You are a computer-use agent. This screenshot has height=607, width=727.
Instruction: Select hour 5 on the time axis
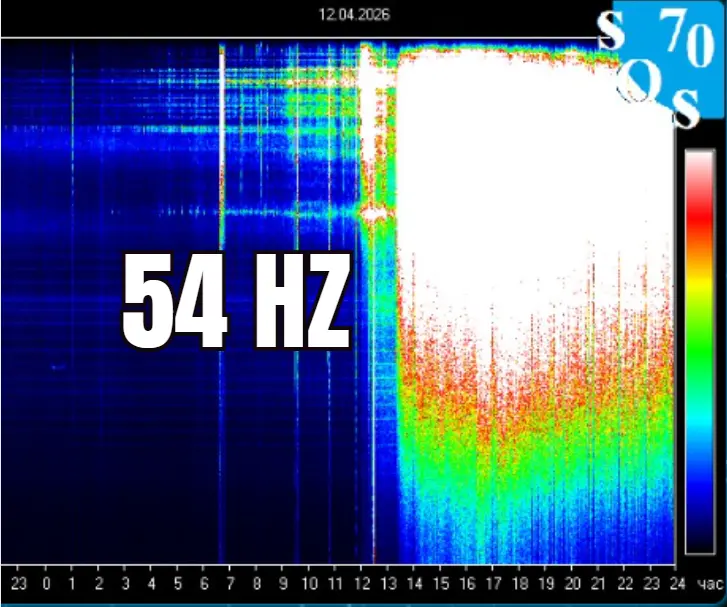click(x=177, y=583)
